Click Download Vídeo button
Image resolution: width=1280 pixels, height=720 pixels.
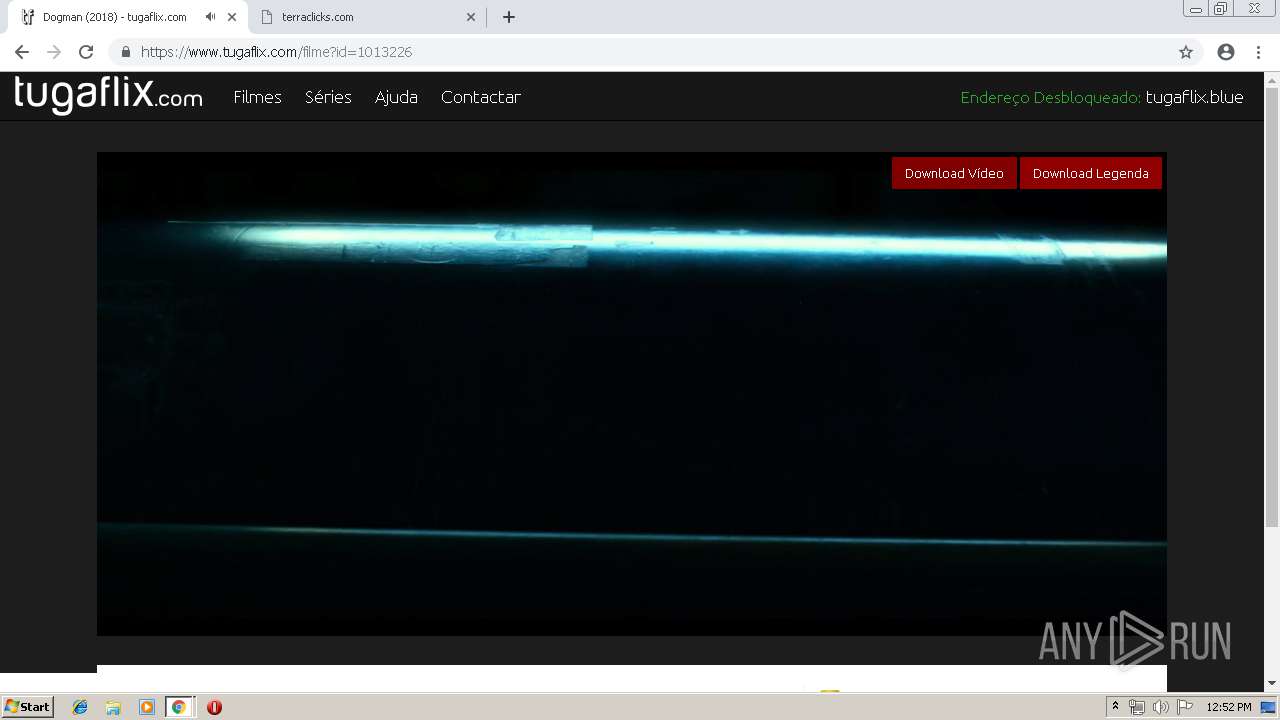click(x=954, y=173)
